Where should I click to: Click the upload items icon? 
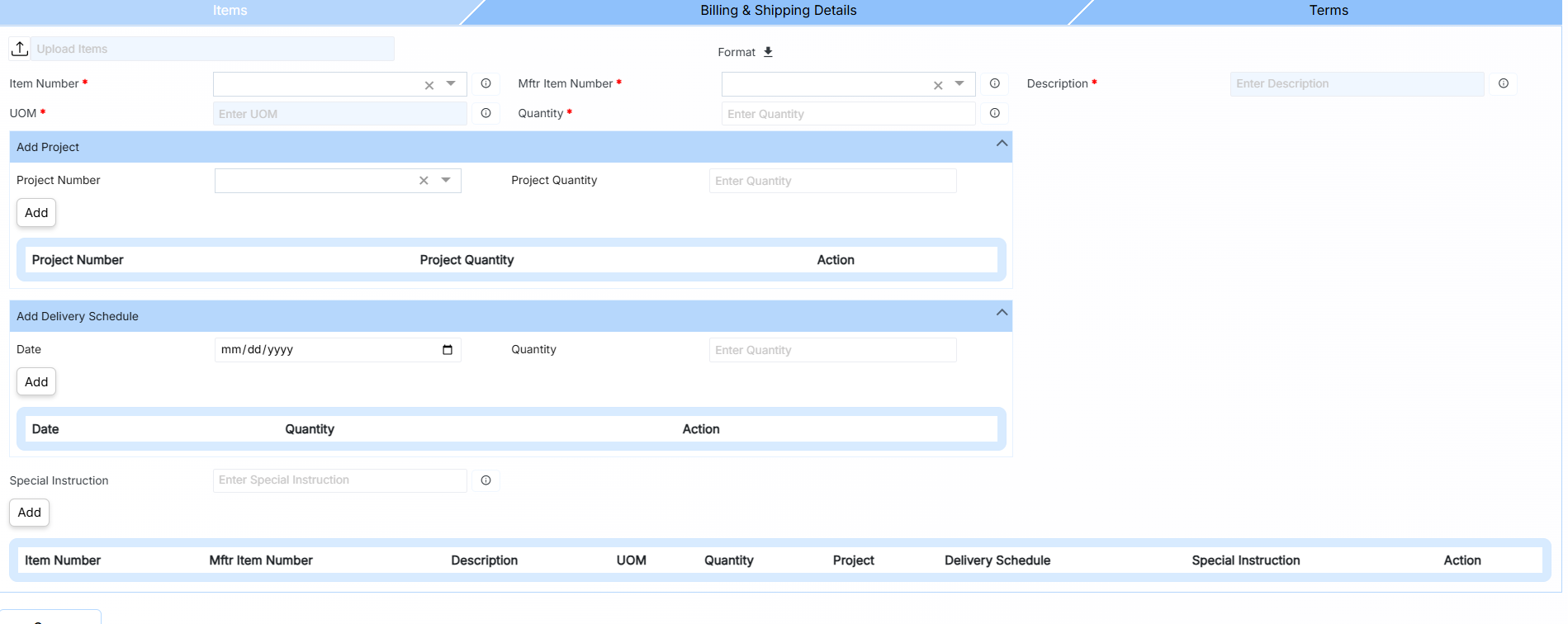(20, 49)
